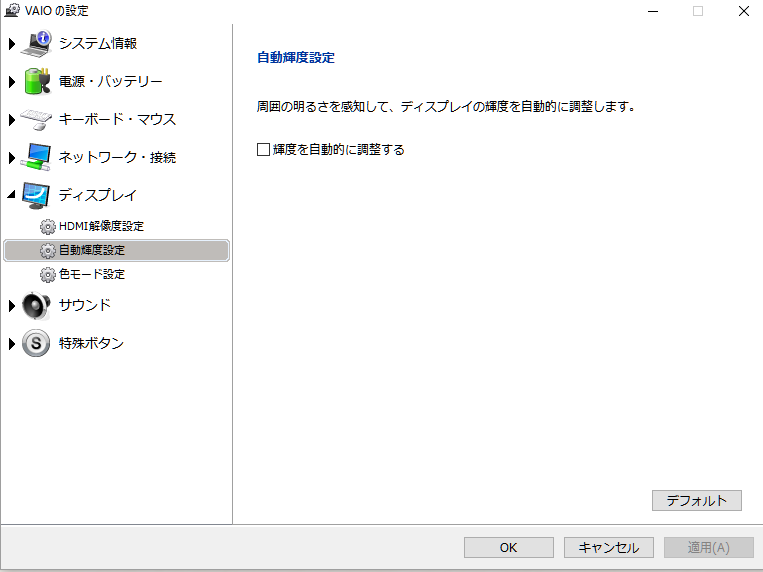
Task: Click the キャンセル button
Action: 608,548
